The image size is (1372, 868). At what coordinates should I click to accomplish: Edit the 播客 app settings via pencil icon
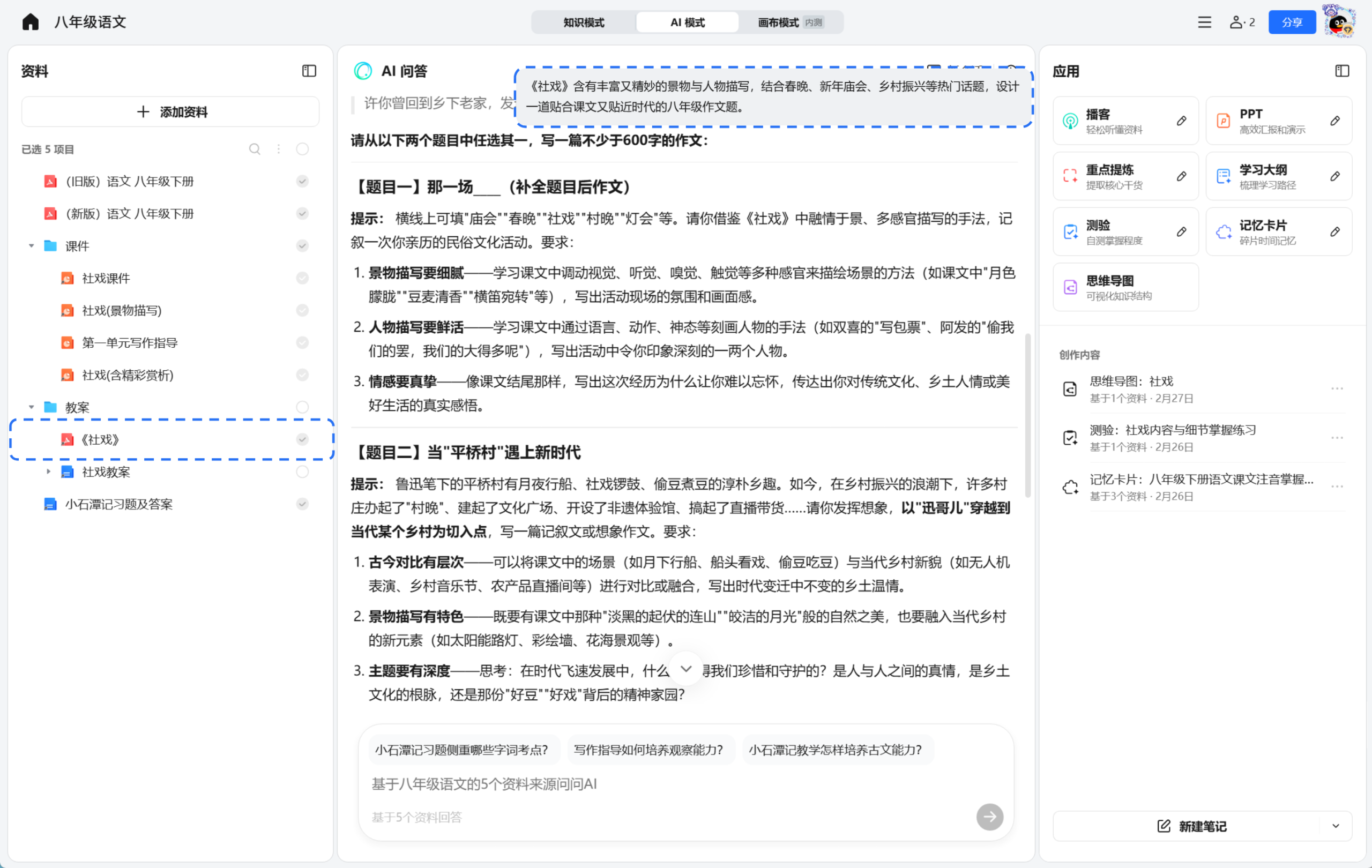tap(1181, 120)
